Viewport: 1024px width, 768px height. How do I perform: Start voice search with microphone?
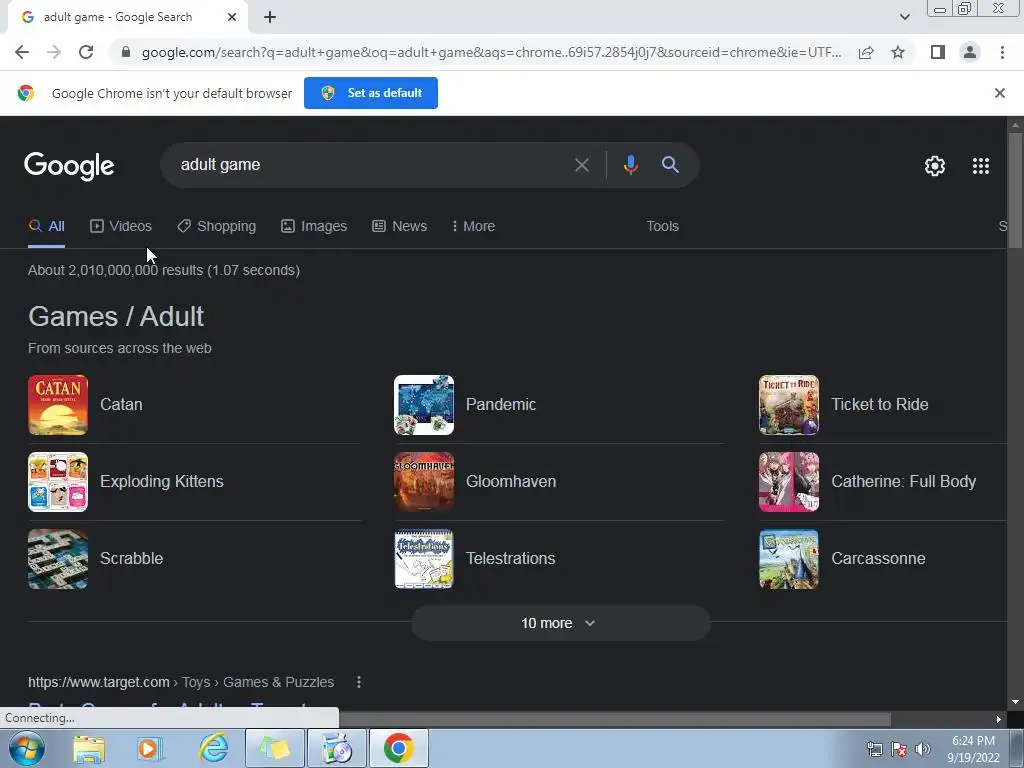click(x=630, y=165)
